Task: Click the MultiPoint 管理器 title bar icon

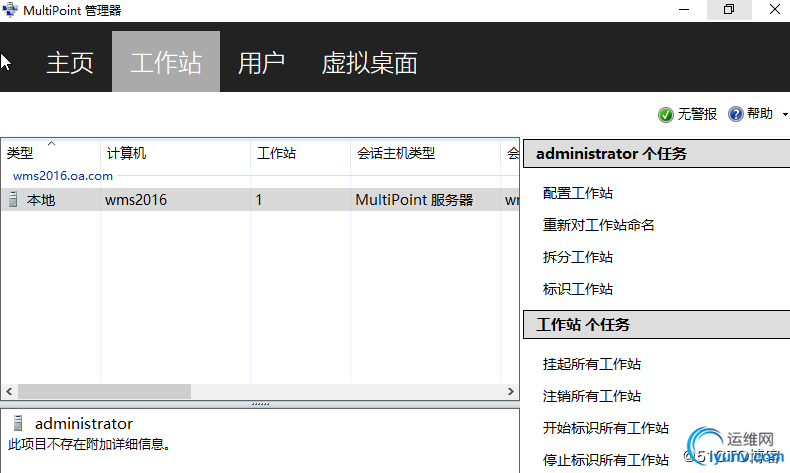Action: click(10, 10)
